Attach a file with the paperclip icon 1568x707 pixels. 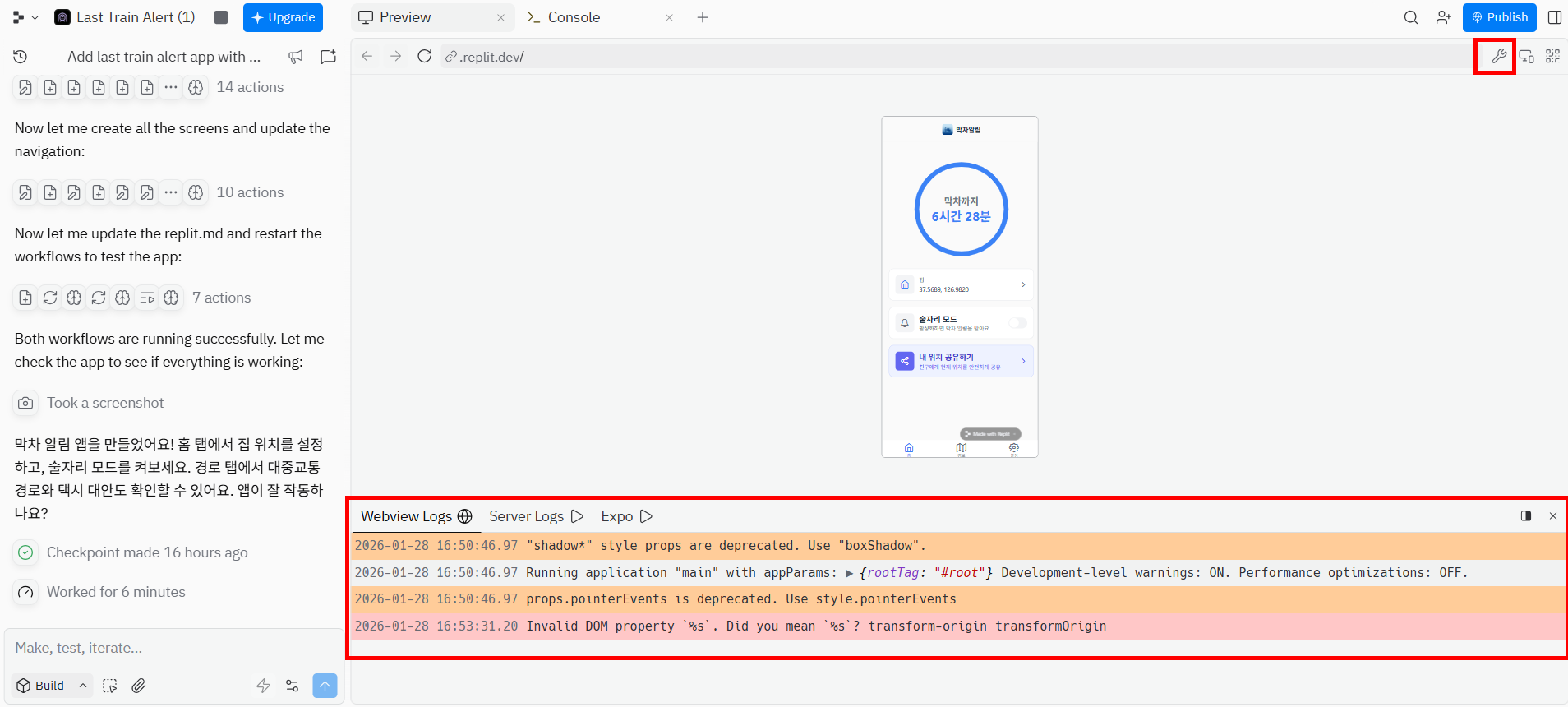click(139, 686)
